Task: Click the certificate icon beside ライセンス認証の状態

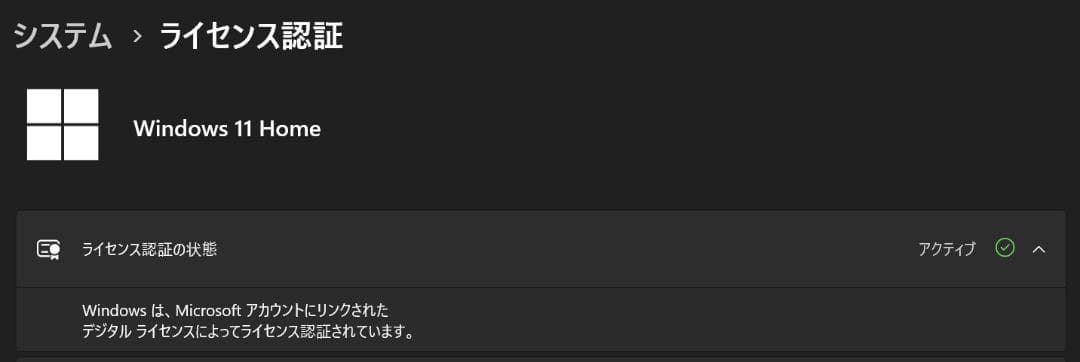Action: (x=49, y=249)
